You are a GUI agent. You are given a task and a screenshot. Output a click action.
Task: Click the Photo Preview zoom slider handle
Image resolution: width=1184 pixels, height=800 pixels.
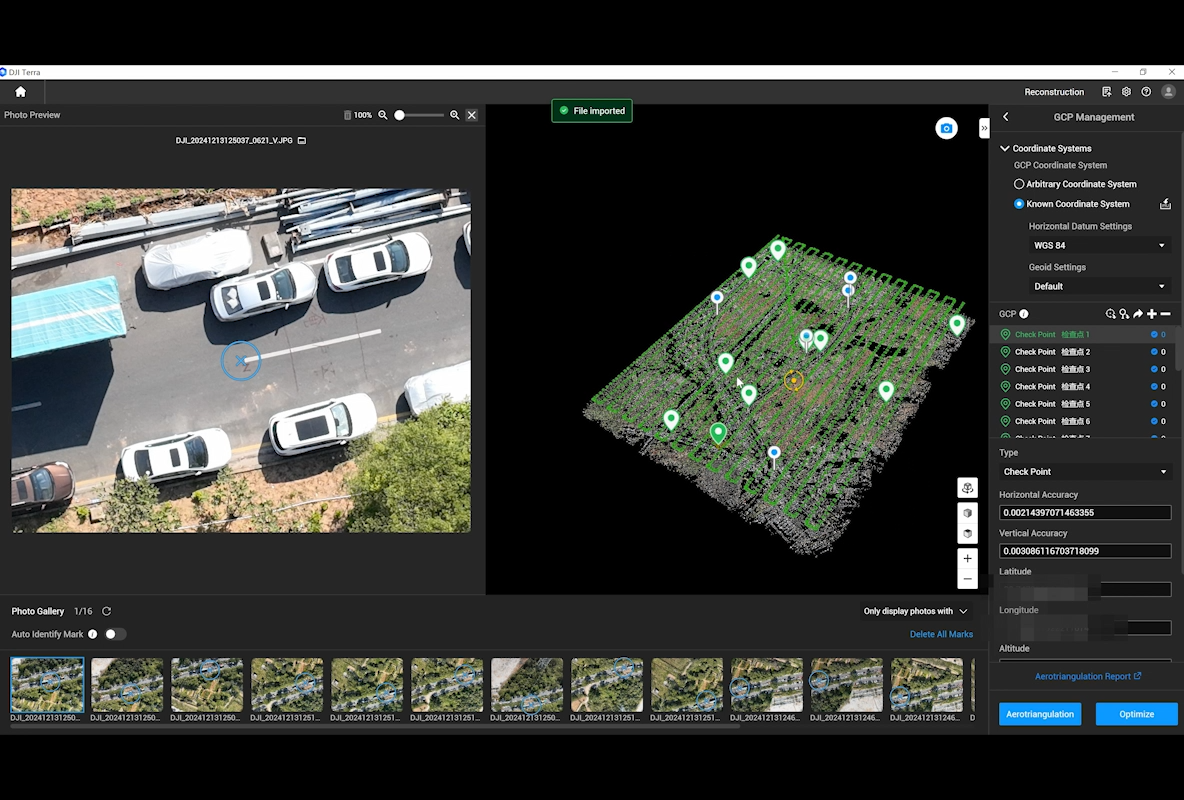(x=399, y=115)
